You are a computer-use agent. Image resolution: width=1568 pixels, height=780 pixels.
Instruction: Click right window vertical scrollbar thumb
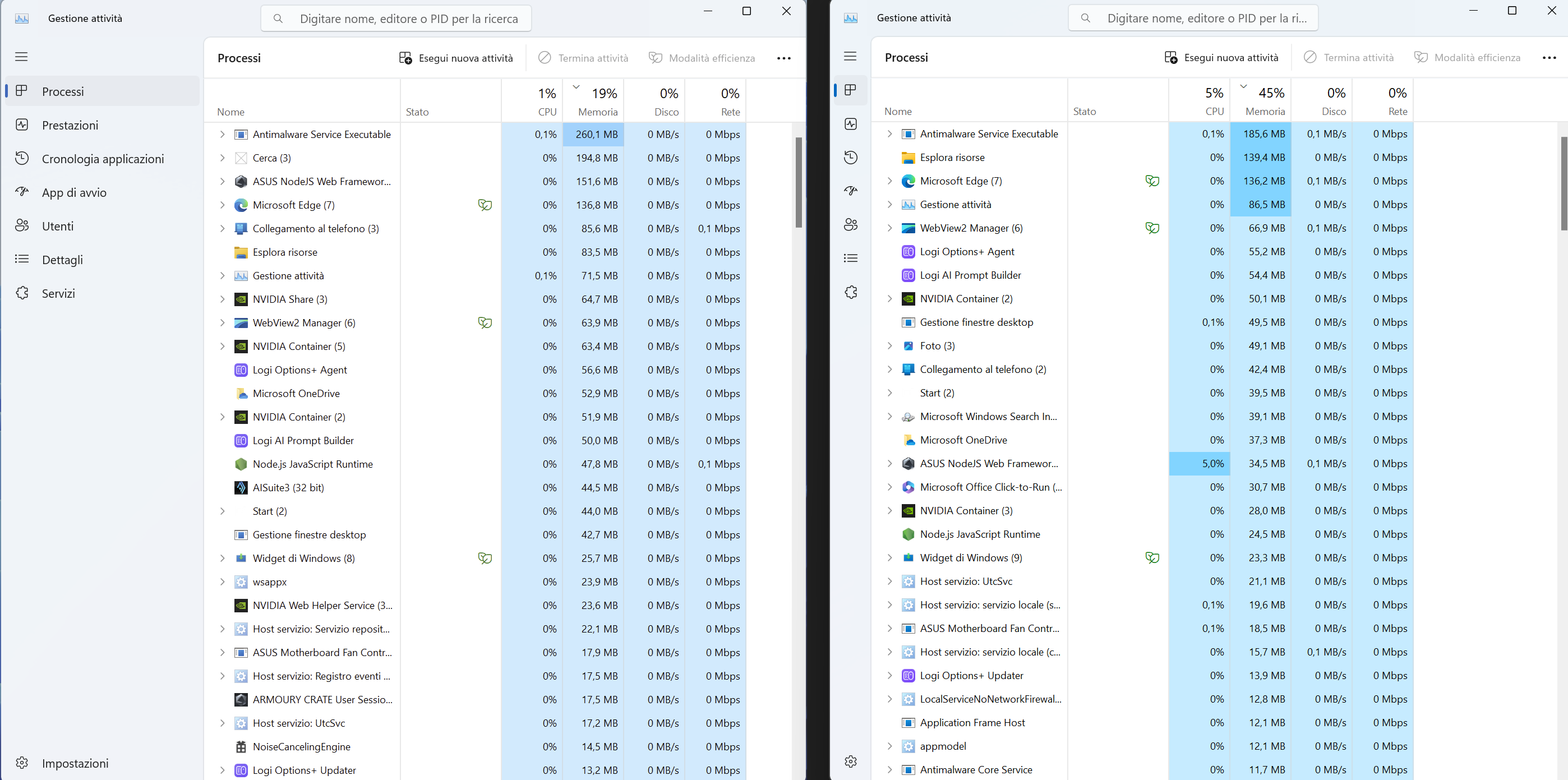pyautogui.click(x=1564, y=183)
